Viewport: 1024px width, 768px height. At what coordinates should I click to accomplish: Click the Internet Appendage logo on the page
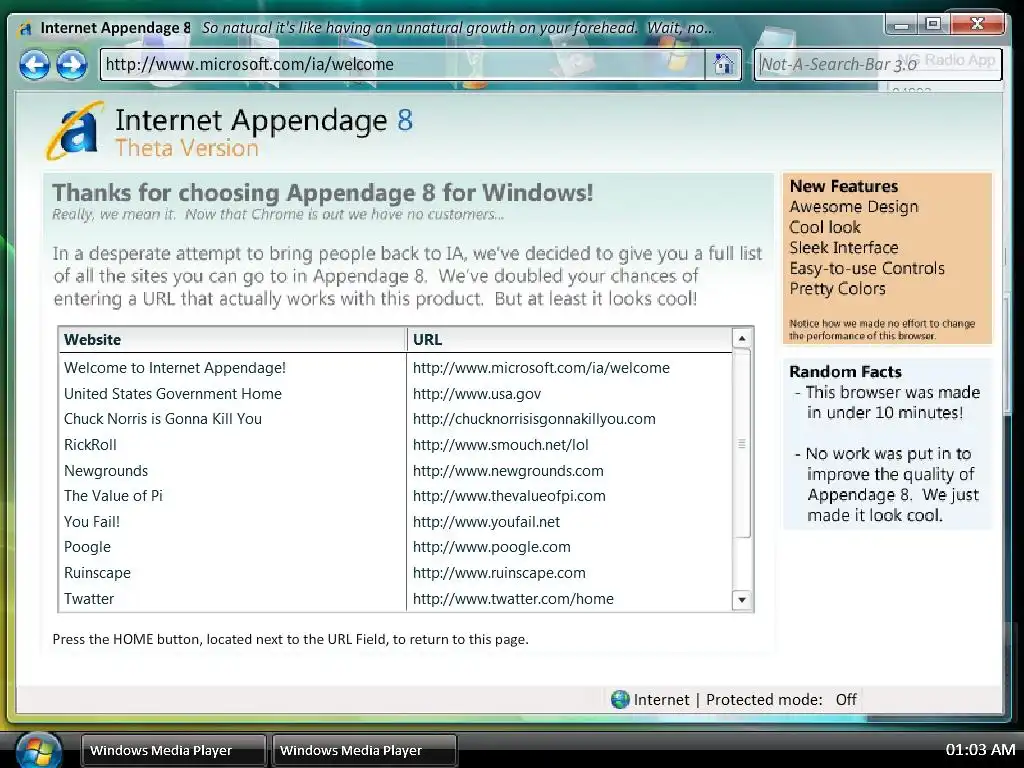point(74,131)
